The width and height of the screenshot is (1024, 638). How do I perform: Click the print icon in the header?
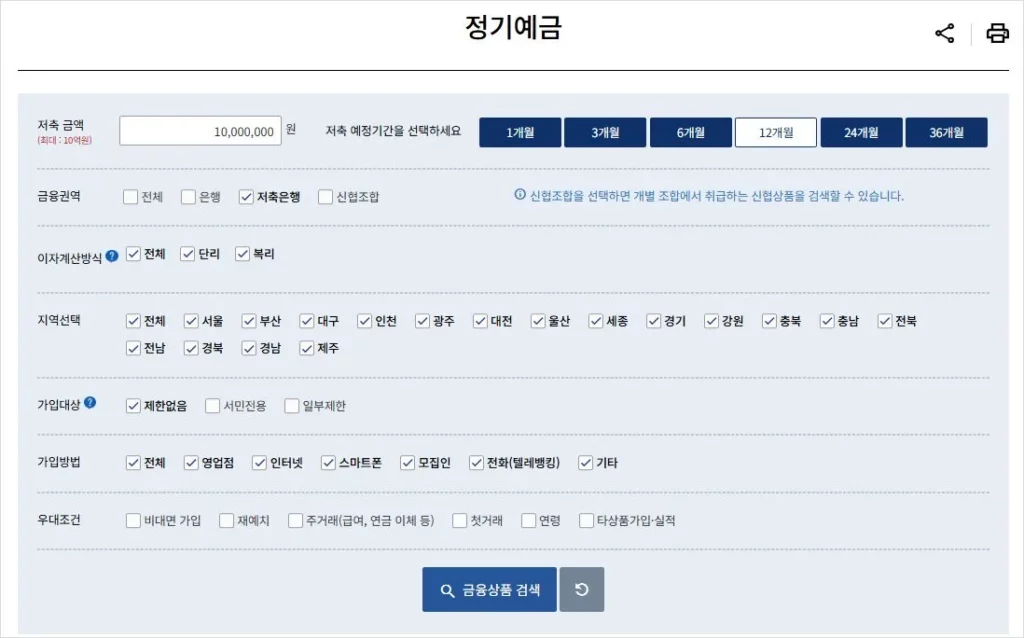[996, 33]
